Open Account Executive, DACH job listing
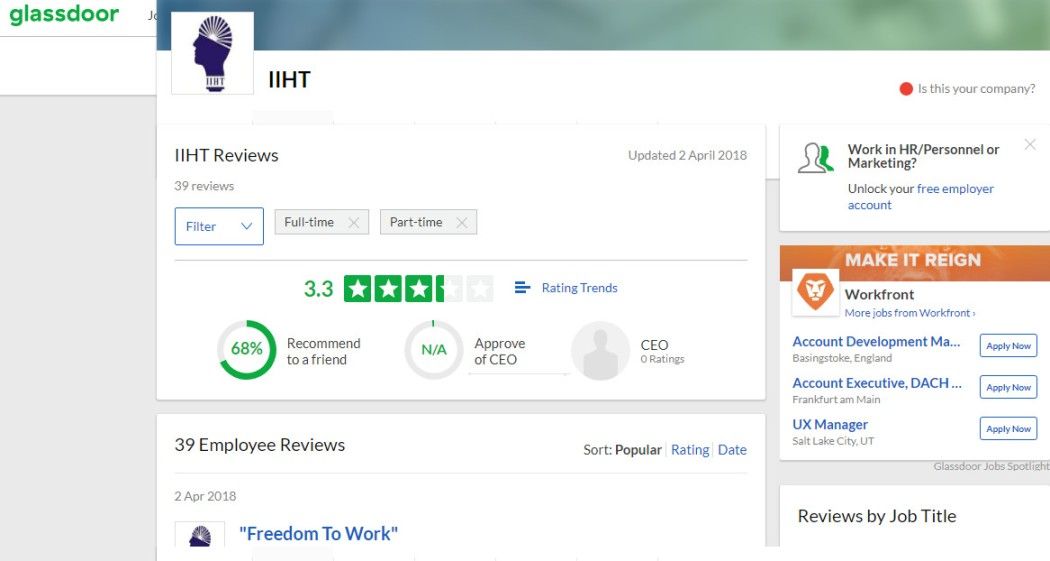 877,383
